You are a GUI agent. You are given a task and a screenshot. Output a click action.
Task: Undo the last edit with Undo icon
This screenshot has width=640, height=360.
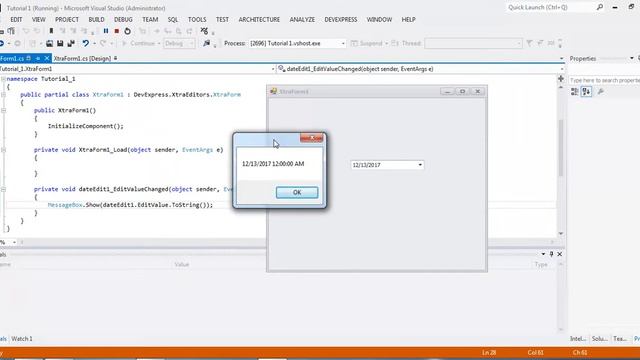(x=85, y=43)
